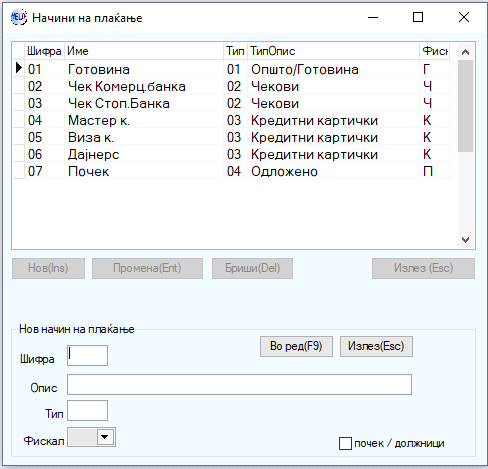Click the Тип input box
This screenshot has width=488, height=469.
[87, 411]
